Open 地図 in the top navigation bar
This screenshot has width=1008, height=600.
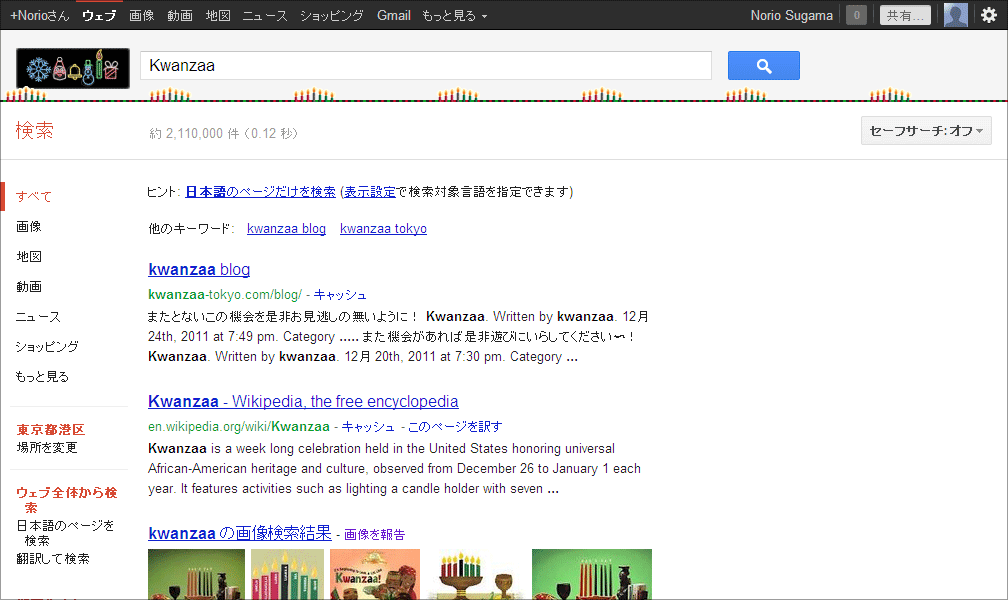pyautogui.click(x=218, y=15)
